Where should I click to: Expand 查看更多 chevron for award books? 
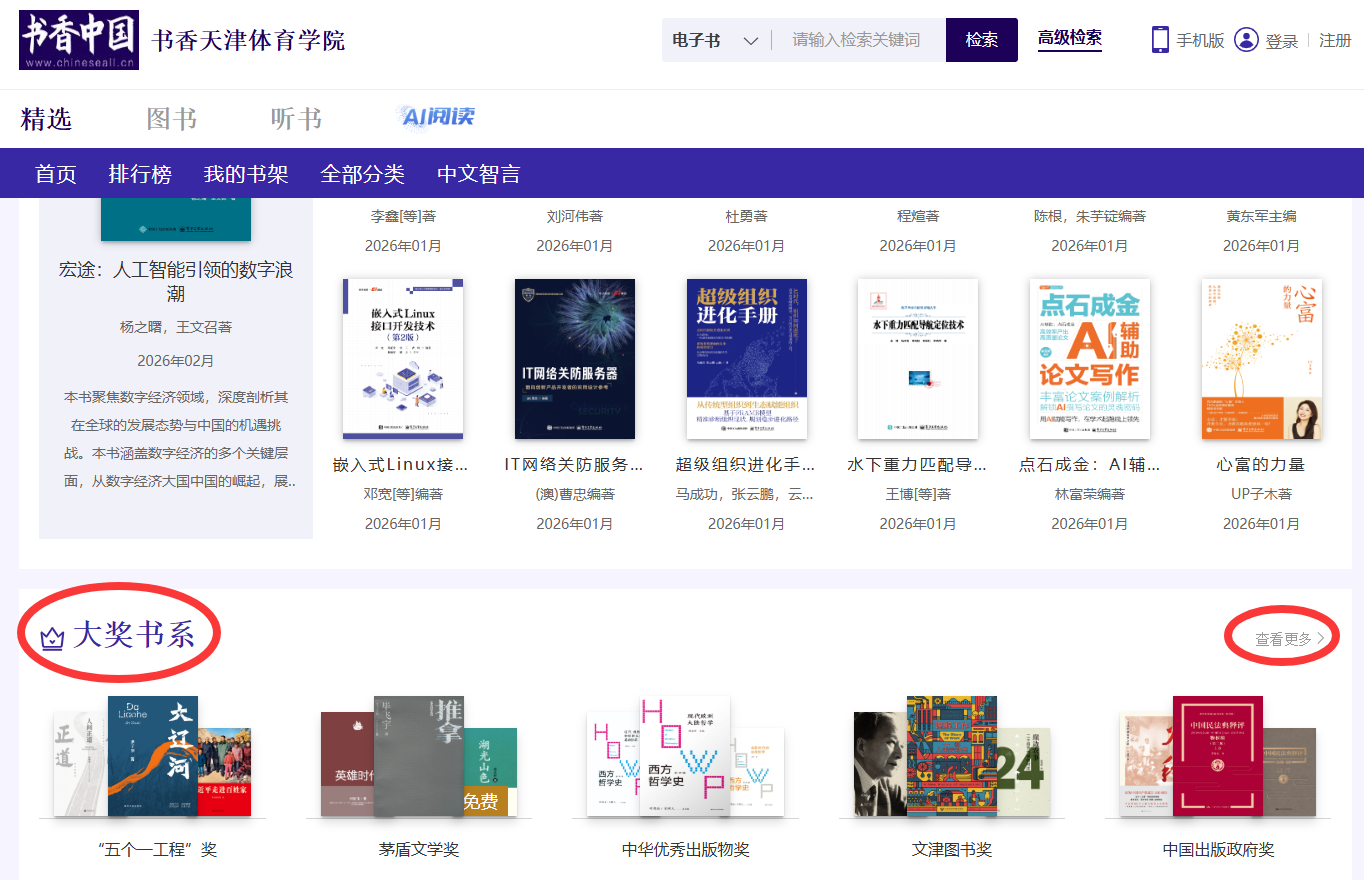(1321, 639)
